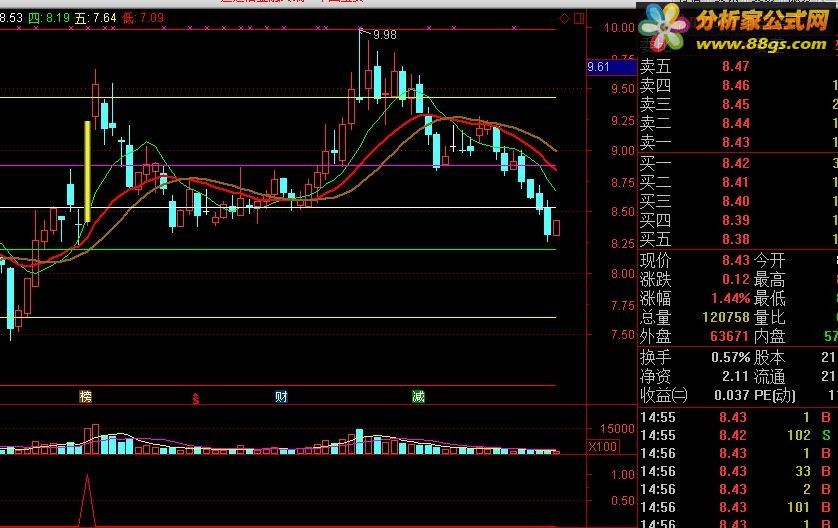
Task: Click the 换手 0.57% turnover value
Action: pos(731,357)
